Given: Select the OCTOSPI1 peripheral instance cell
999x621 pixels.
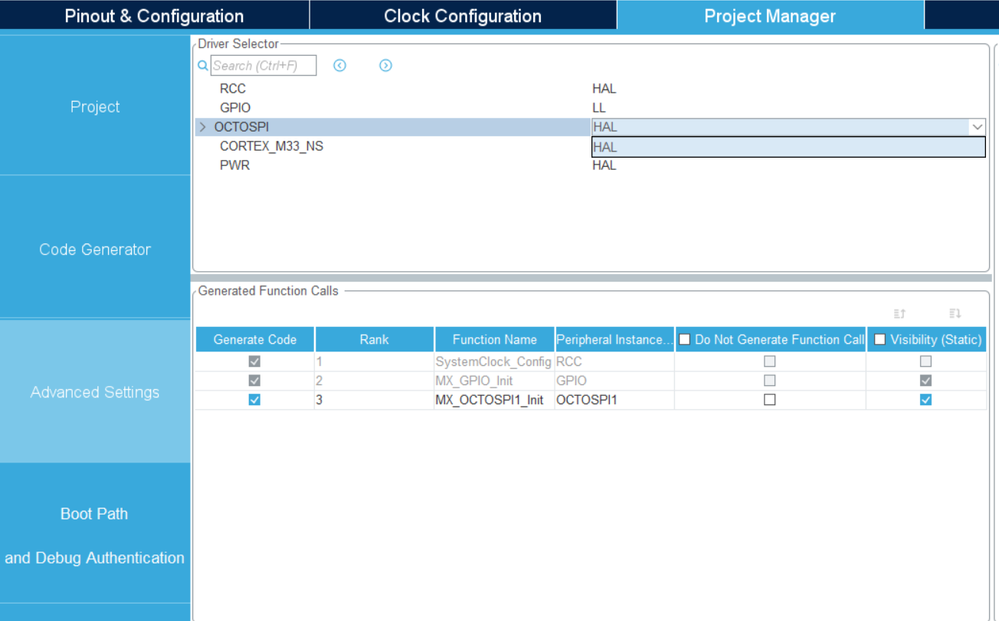Looking at the screenshot, I should 614,400.
